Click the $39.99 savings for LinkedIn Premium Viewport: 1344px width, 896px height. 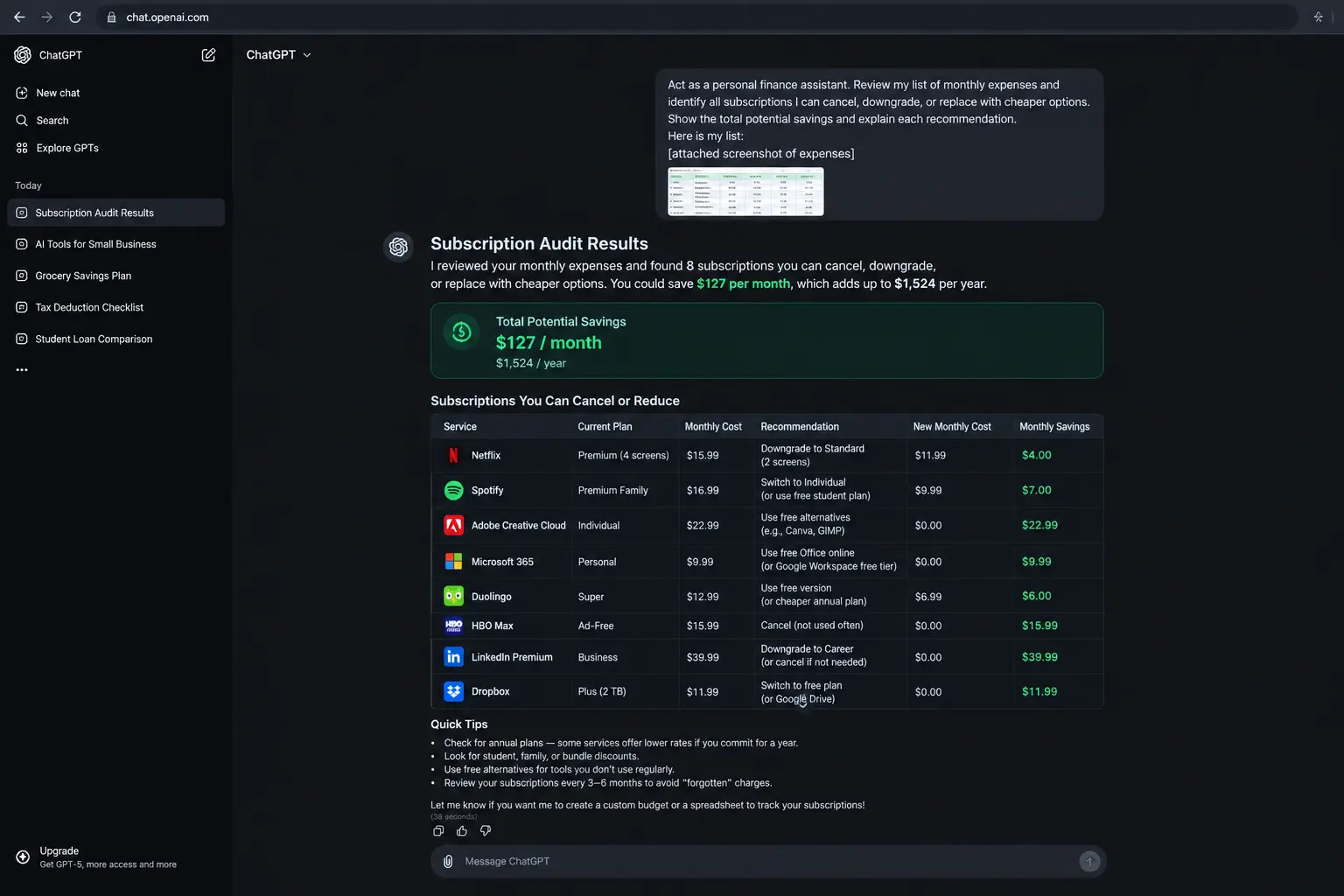1039,657
